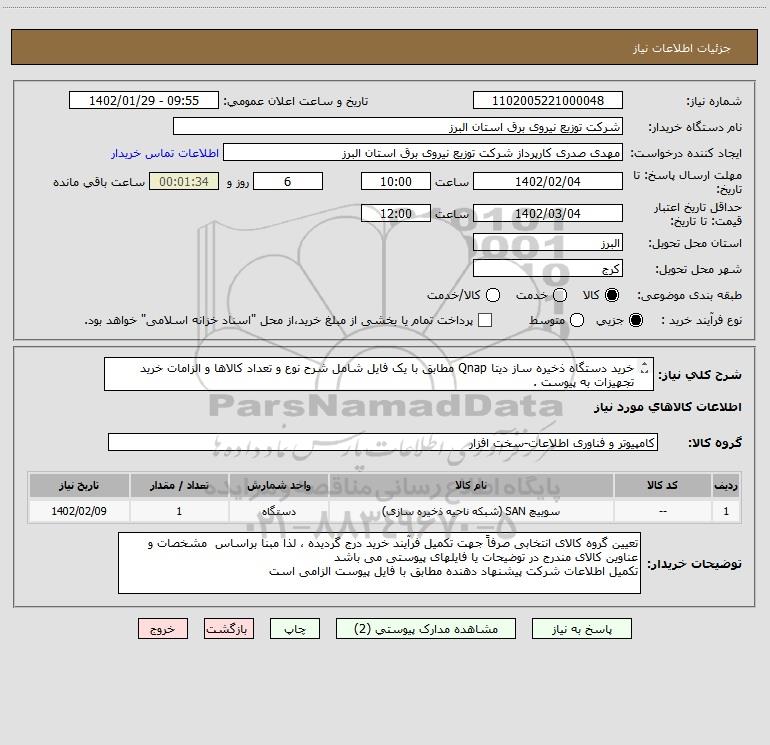Click the item name سوییچ SAN cell
The image size is (770, 745).
tap(470, 511)
